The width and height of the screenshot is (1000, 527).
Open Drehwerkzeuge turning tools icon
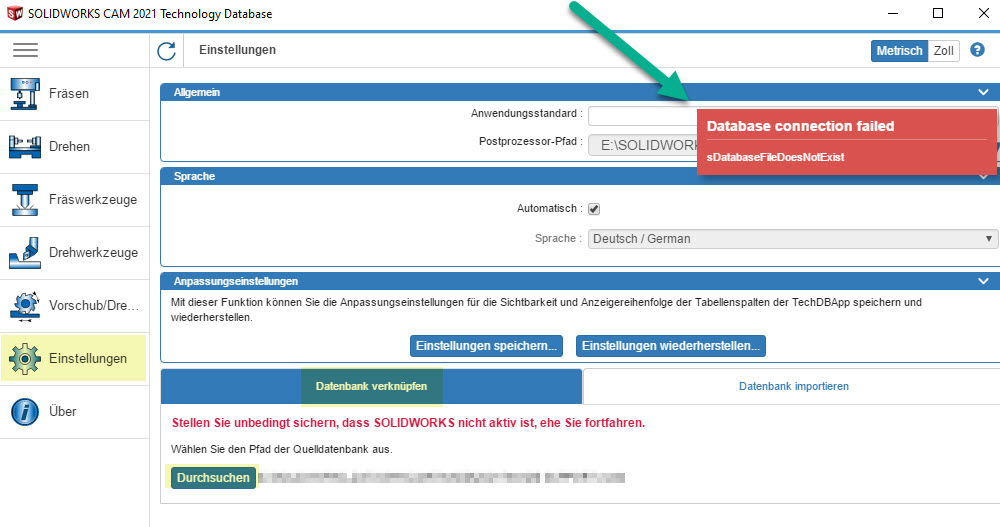tap(25, 253)
